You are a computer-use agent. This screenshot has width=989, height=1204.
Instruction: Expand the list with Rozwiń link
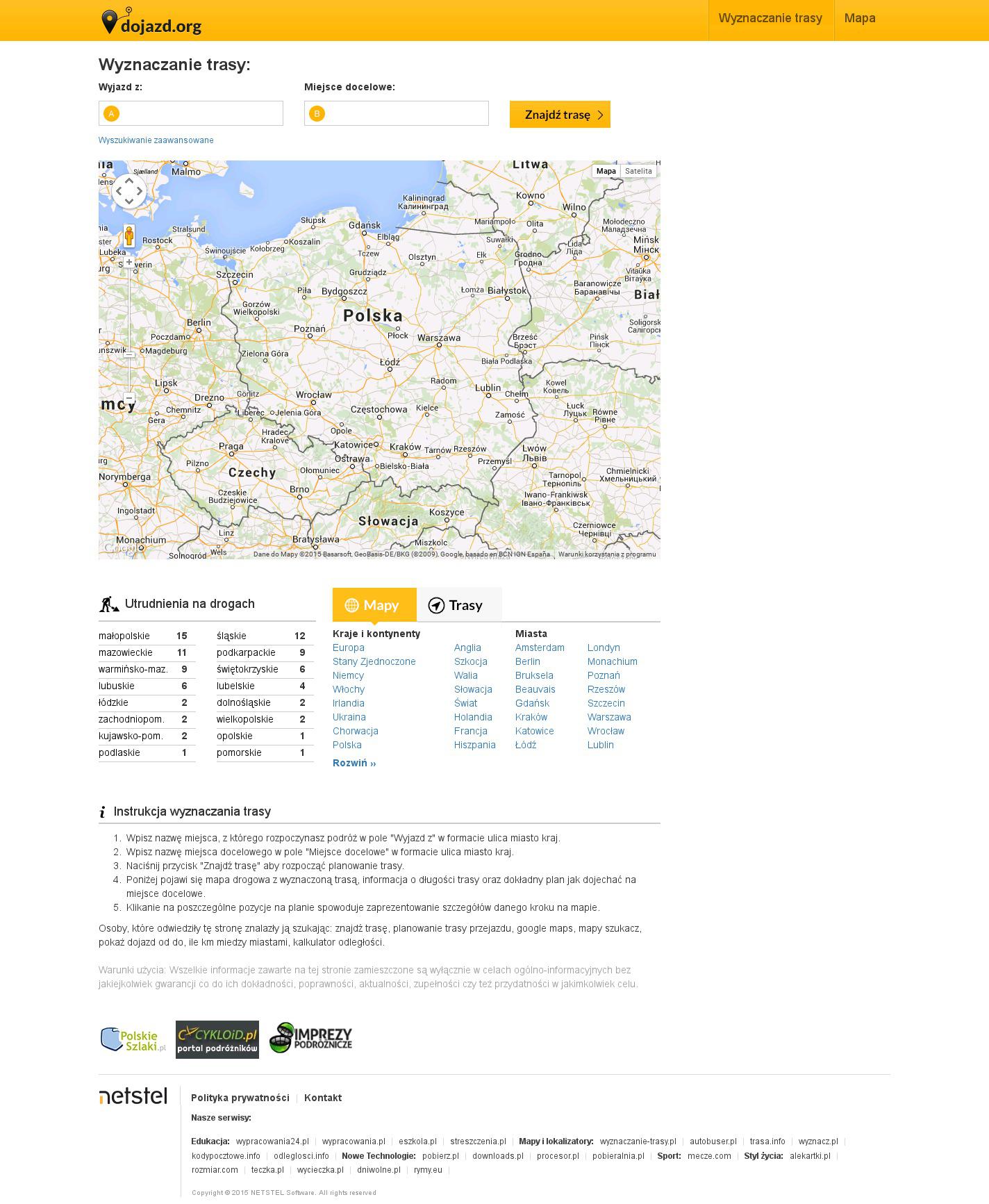click(354, 763)
